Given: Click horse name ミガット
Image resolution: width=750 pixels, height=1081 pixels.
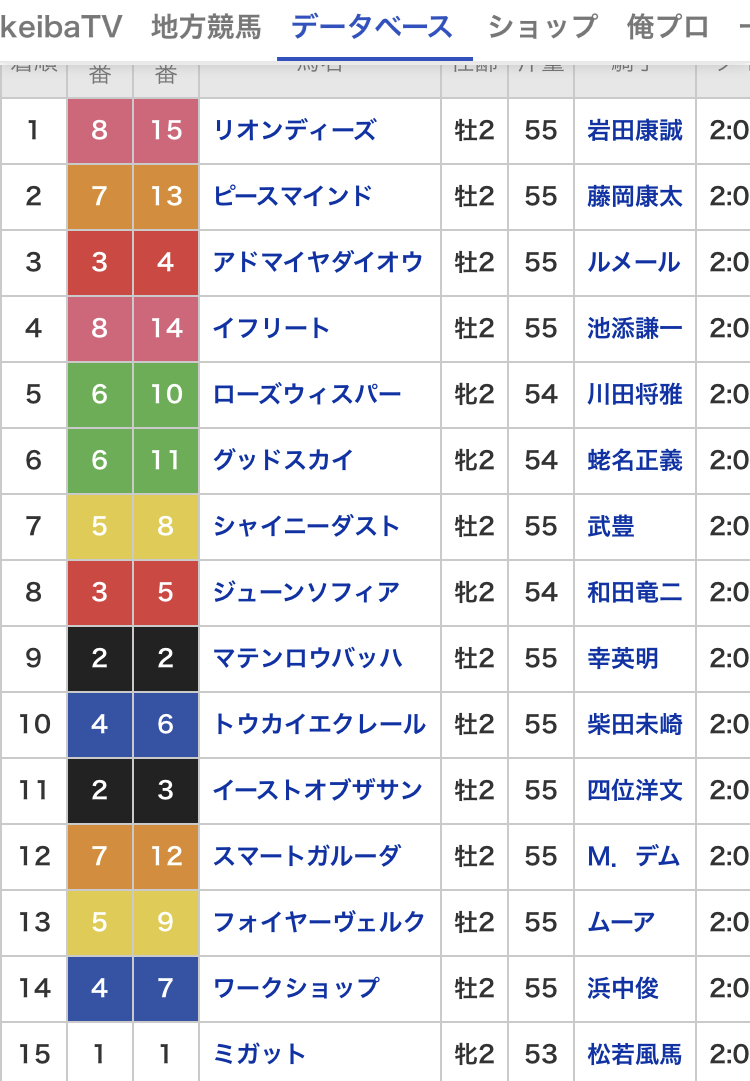Looking at the screenshot, I should (259, 1054).
